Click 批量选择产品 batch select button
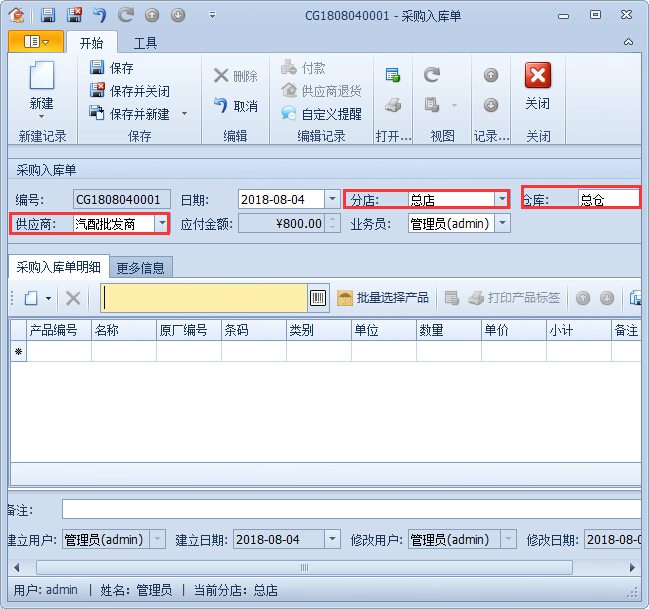 click(382, 298)
